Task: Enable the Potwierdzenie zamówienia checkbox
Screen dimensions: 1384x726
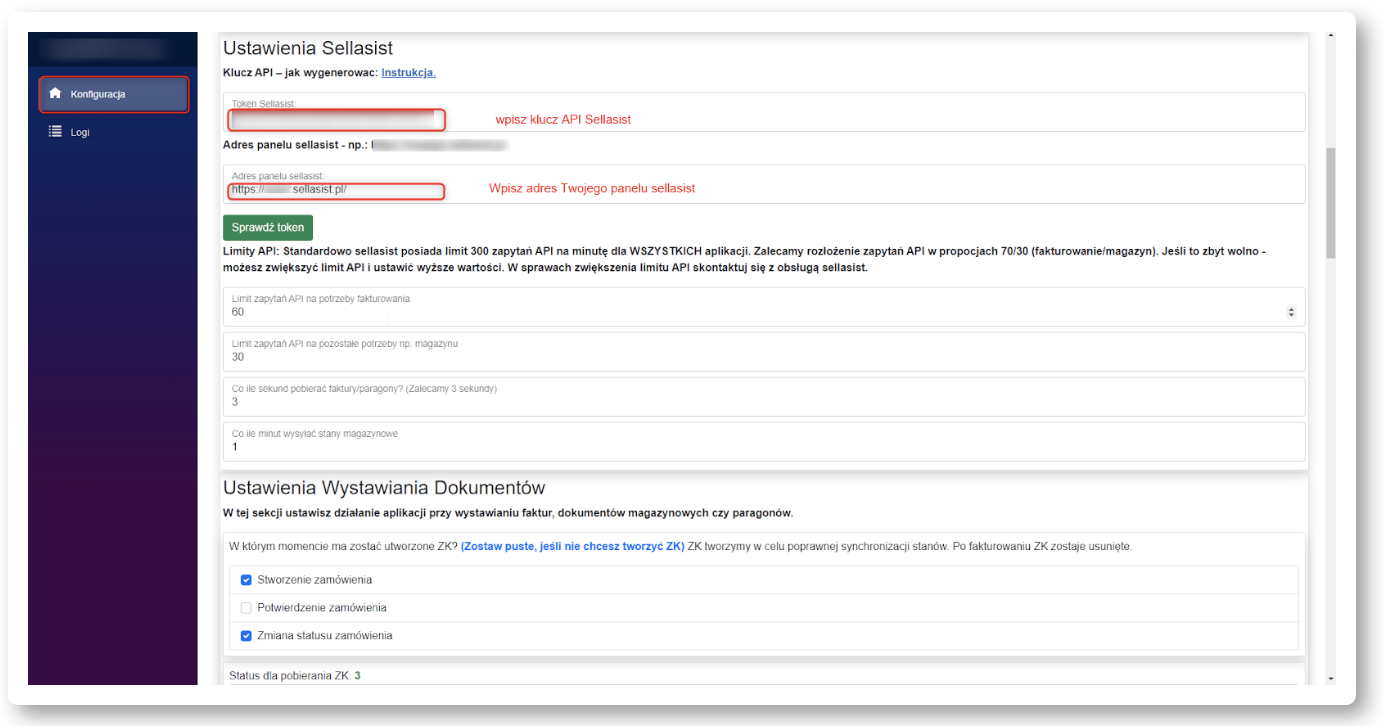Action: coord(246,608)
